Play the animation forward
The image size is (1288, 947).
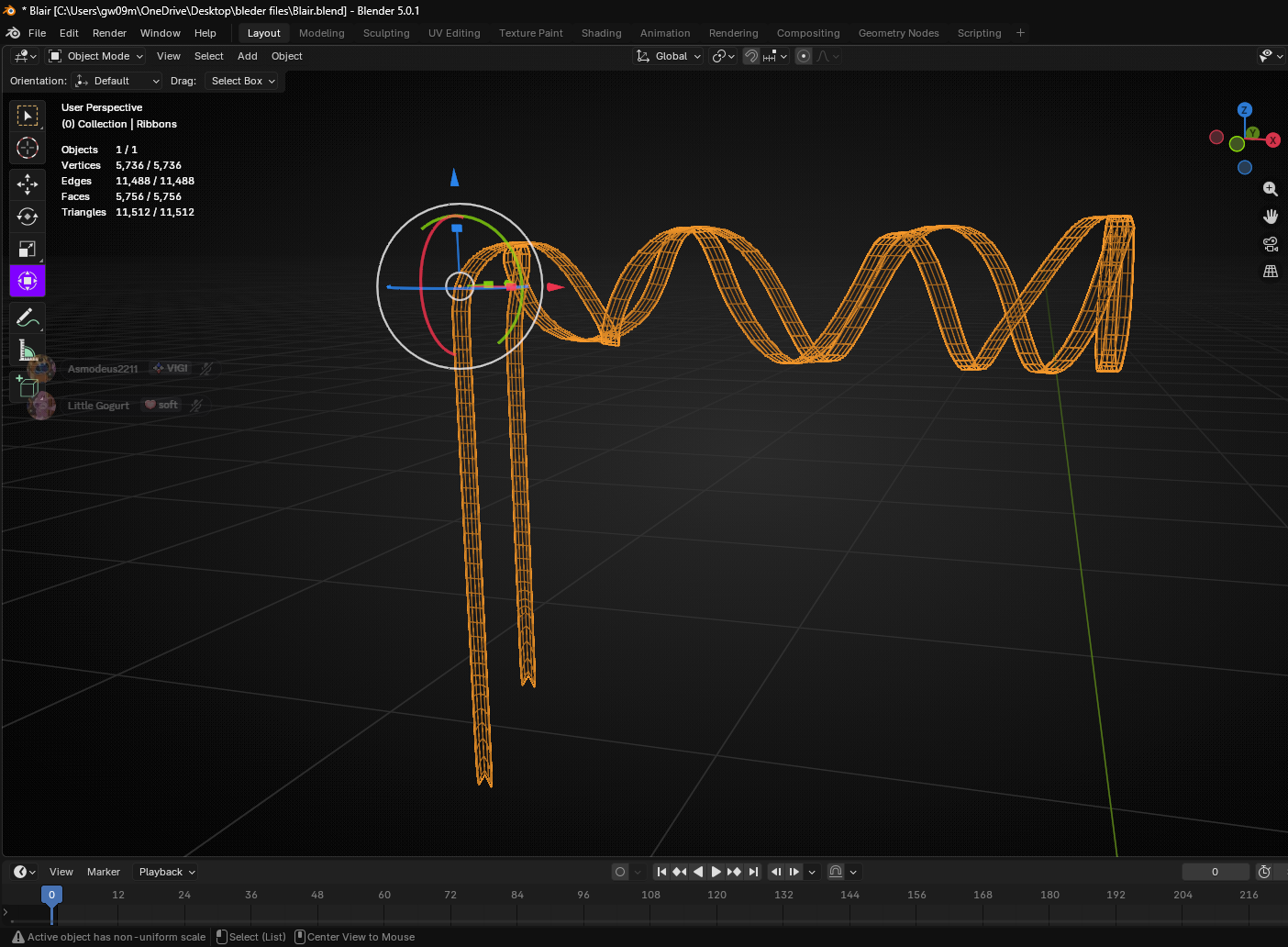pos(716,872)
